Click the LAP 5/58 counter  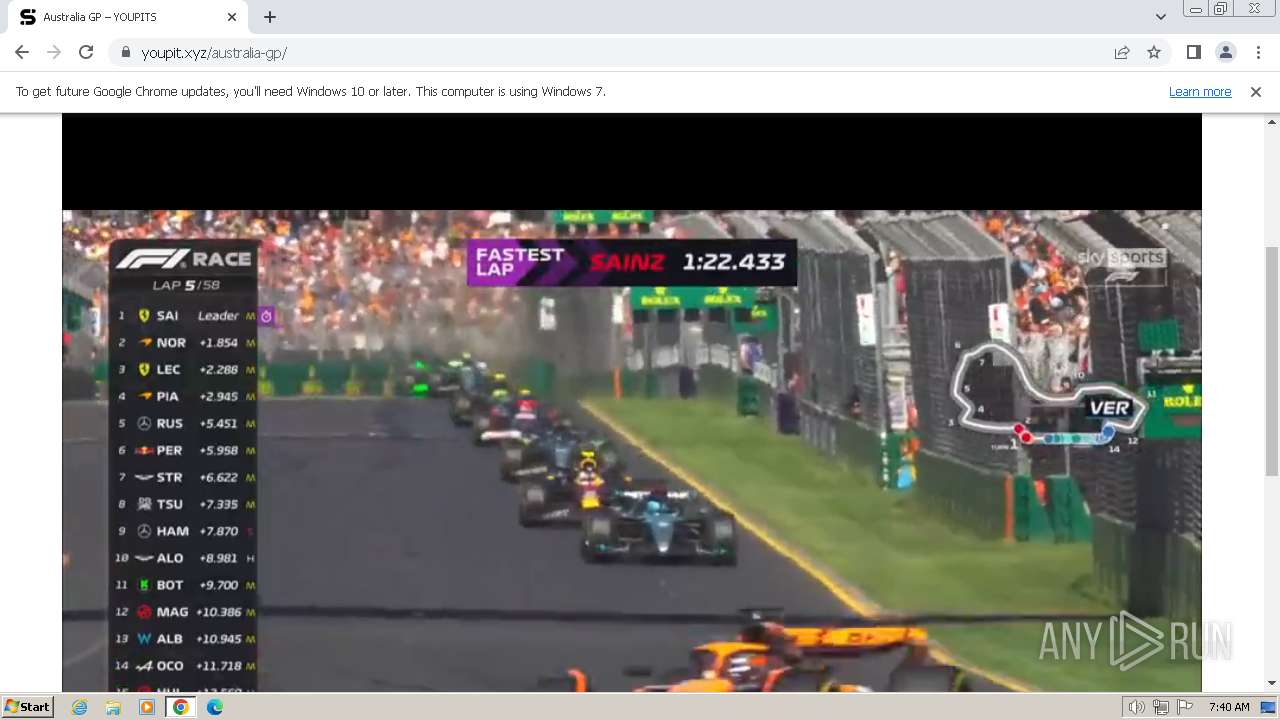(x=185, y=285)
